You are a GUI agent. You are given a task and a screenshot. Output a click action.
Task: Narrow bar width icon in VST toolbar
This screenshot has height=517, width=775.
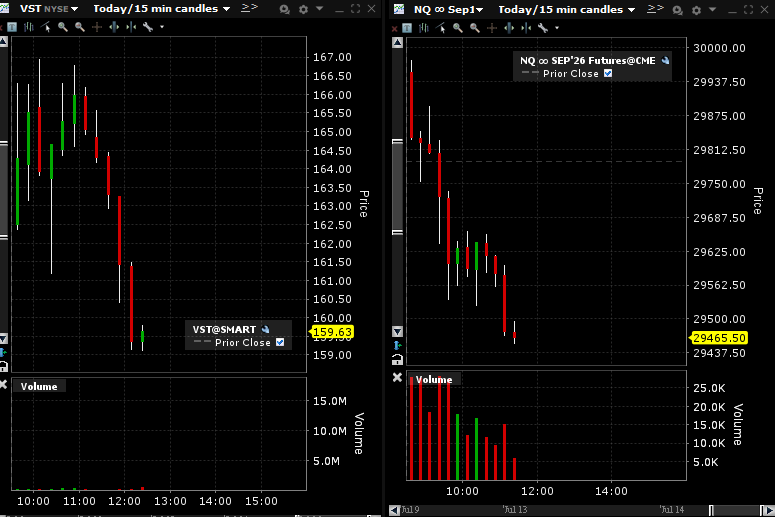click(131, 27)
